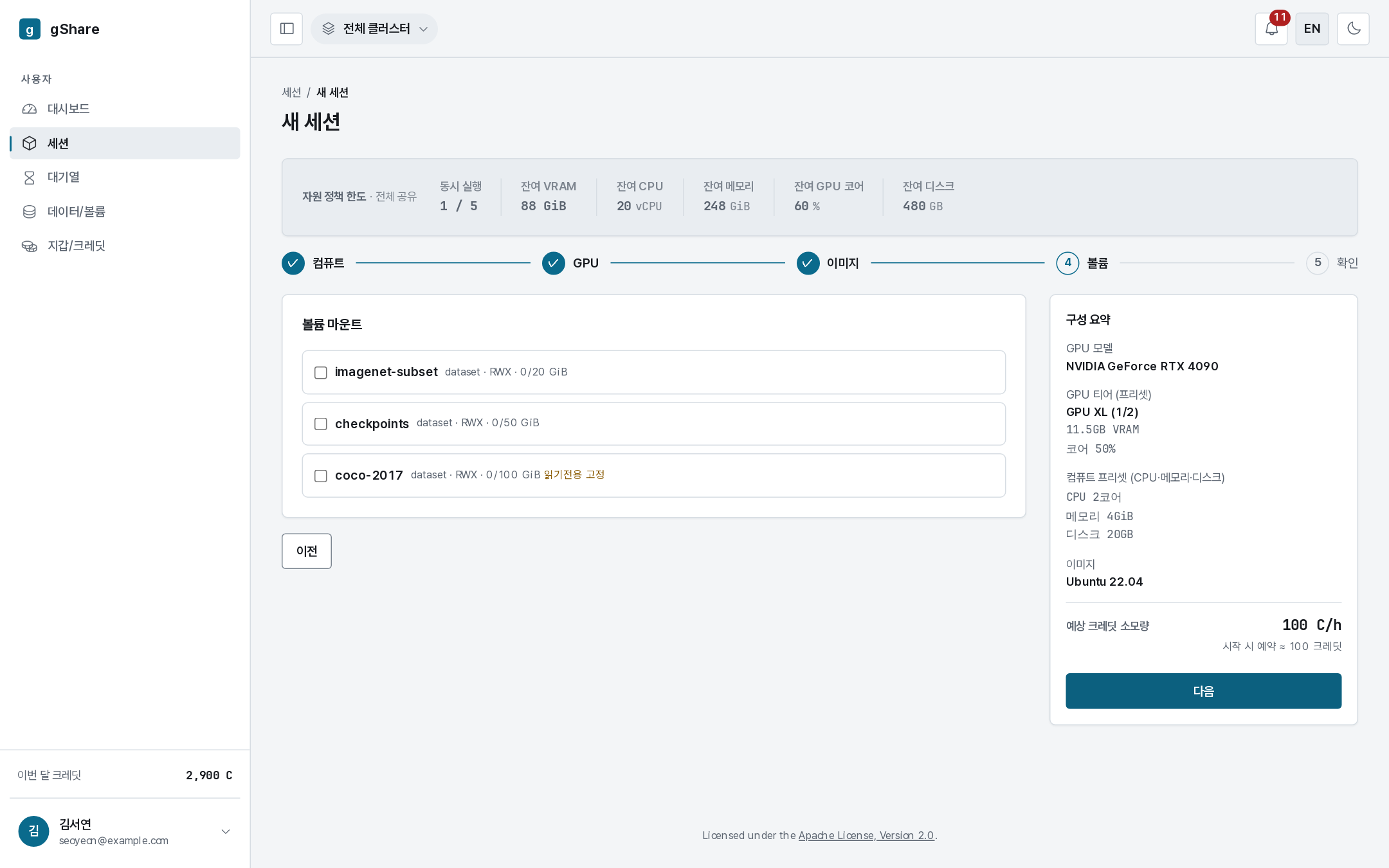Toggle the sidebar panel icon
The image size is (1389, 868).
[x=286, y=29]
